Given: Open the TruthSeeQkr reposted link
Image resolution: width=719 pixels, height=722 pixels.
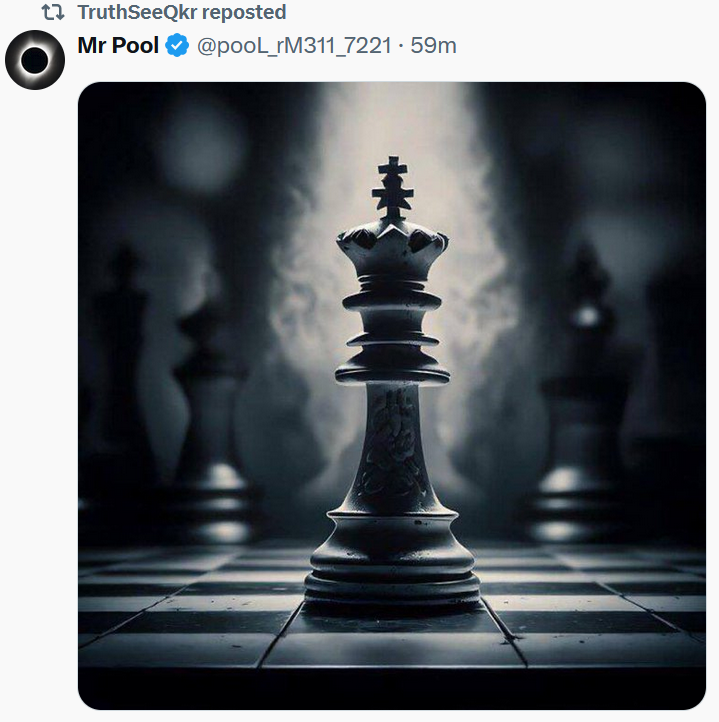Looking at the screenshot, I should tap(181, 13).
